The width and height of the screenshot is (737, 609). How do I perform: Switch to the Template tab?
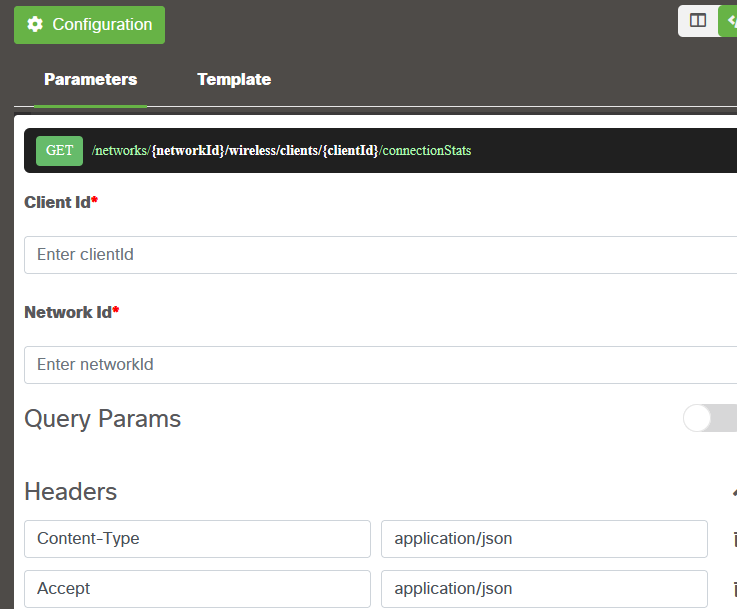pyautogui.click(x=233, y=80)
